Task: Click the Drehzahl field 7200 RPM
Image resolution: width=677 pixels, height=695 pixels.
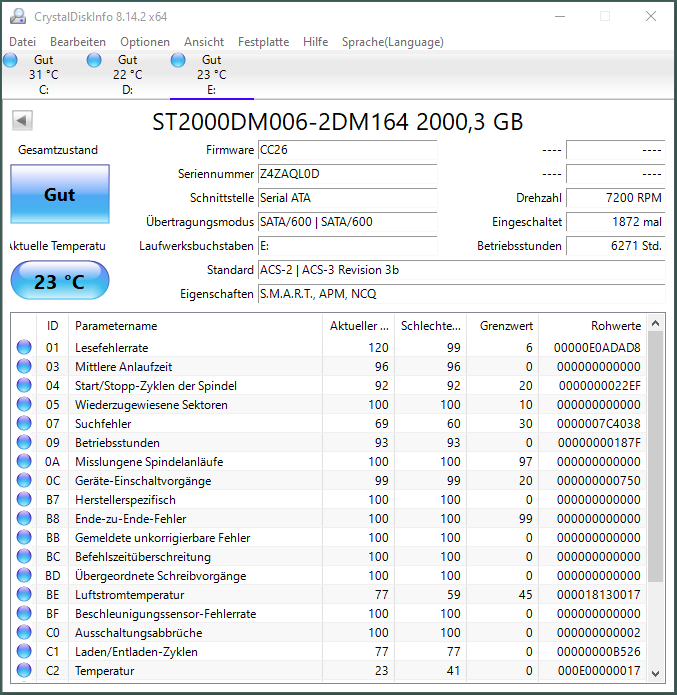Action: [x=616, y=198]
